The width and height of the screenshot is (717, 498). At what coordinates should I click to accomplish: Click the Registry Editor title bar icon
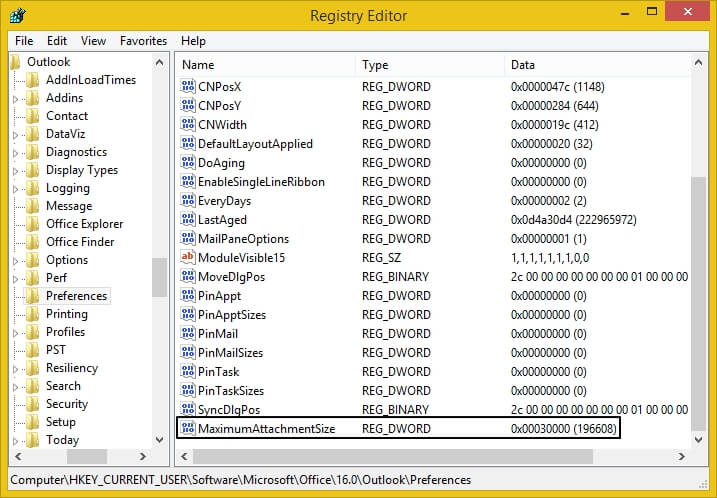click(x=18, y=16)
